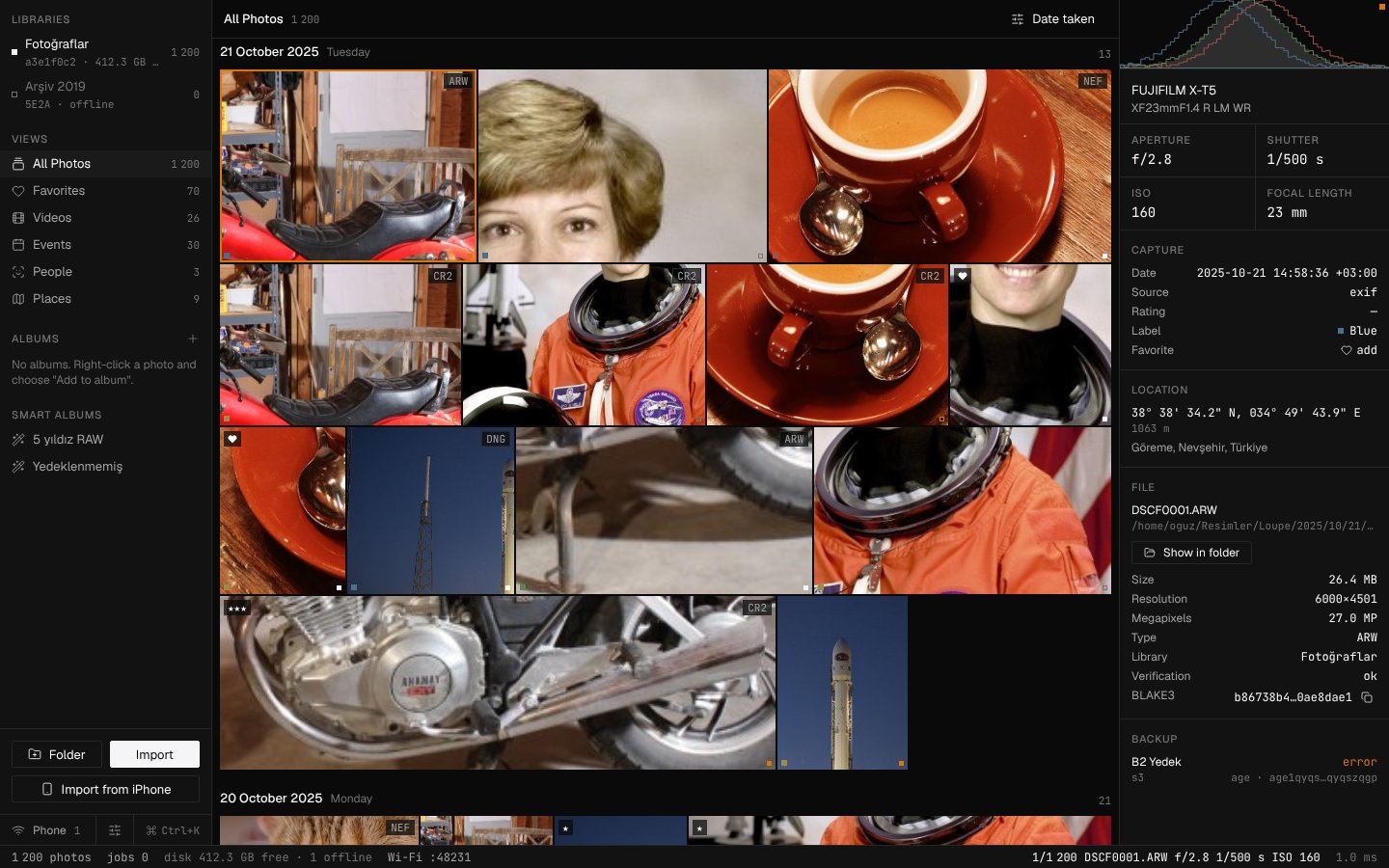Open the Date taken sort dropdown

point(1052,19)
